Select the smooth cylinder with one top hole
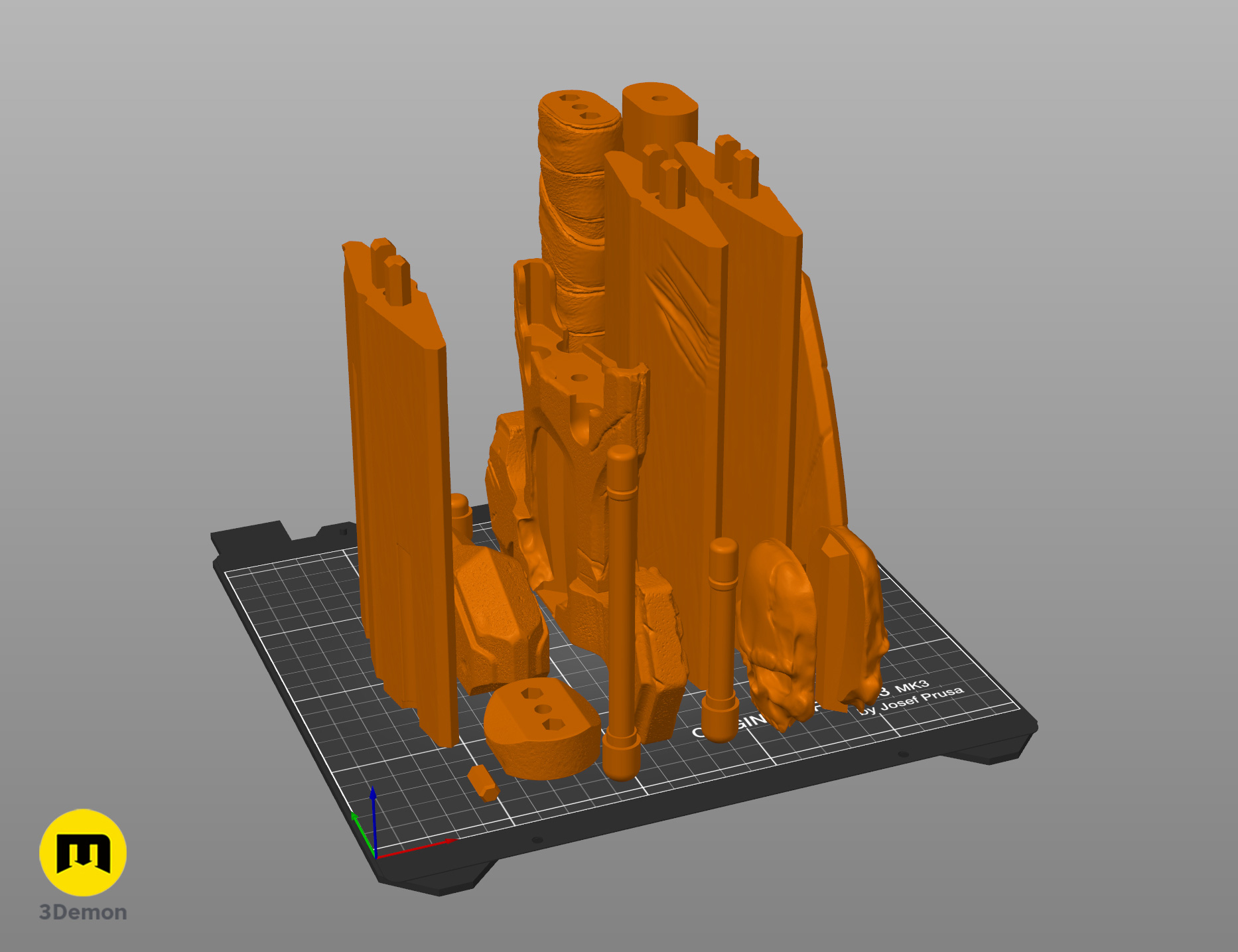Image resolution: width=1238 pixels, height=952 pixels. pyautogui.click(x=659, y=116)
